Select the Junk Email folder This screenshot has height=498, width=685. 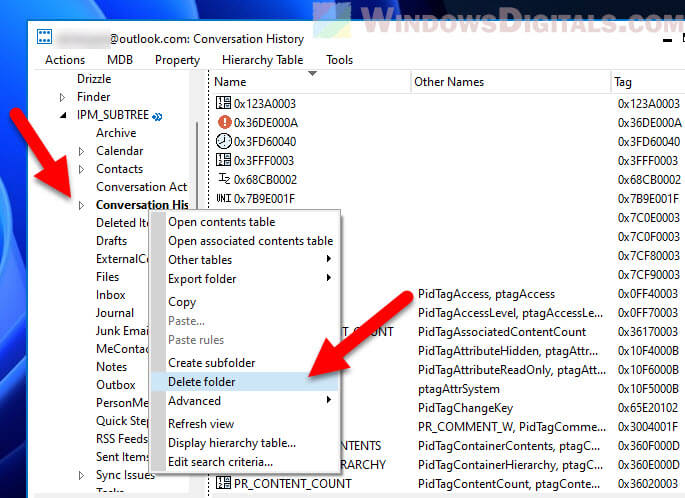pyautogui.click(x=122, y=331)
